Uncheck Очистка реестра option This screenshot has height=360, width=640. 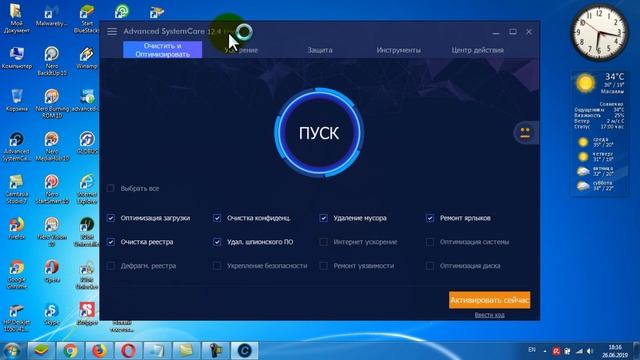tap(111, 242)
